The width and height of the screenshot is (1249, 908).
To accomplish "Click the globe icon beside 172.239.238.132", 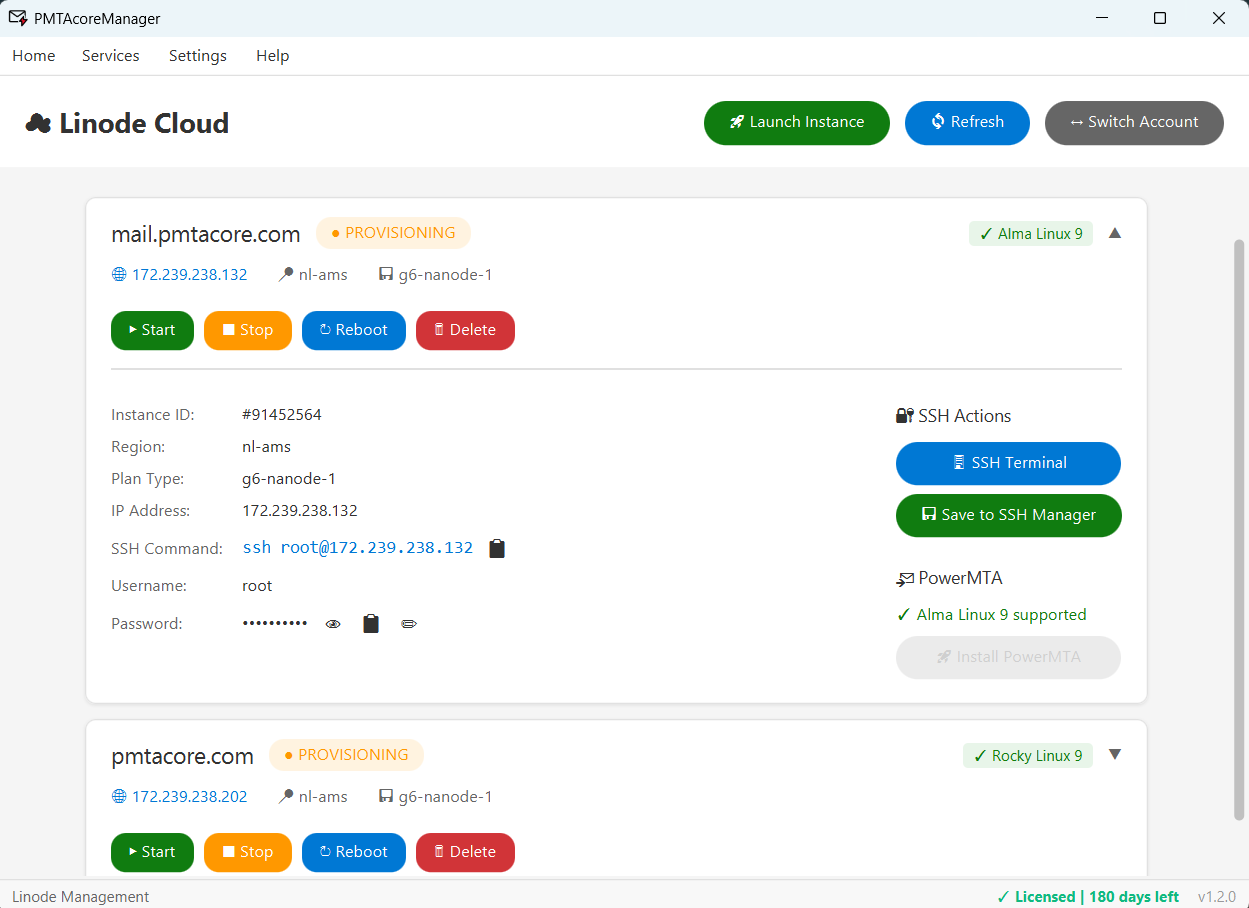I will click(x=120, y=273).
